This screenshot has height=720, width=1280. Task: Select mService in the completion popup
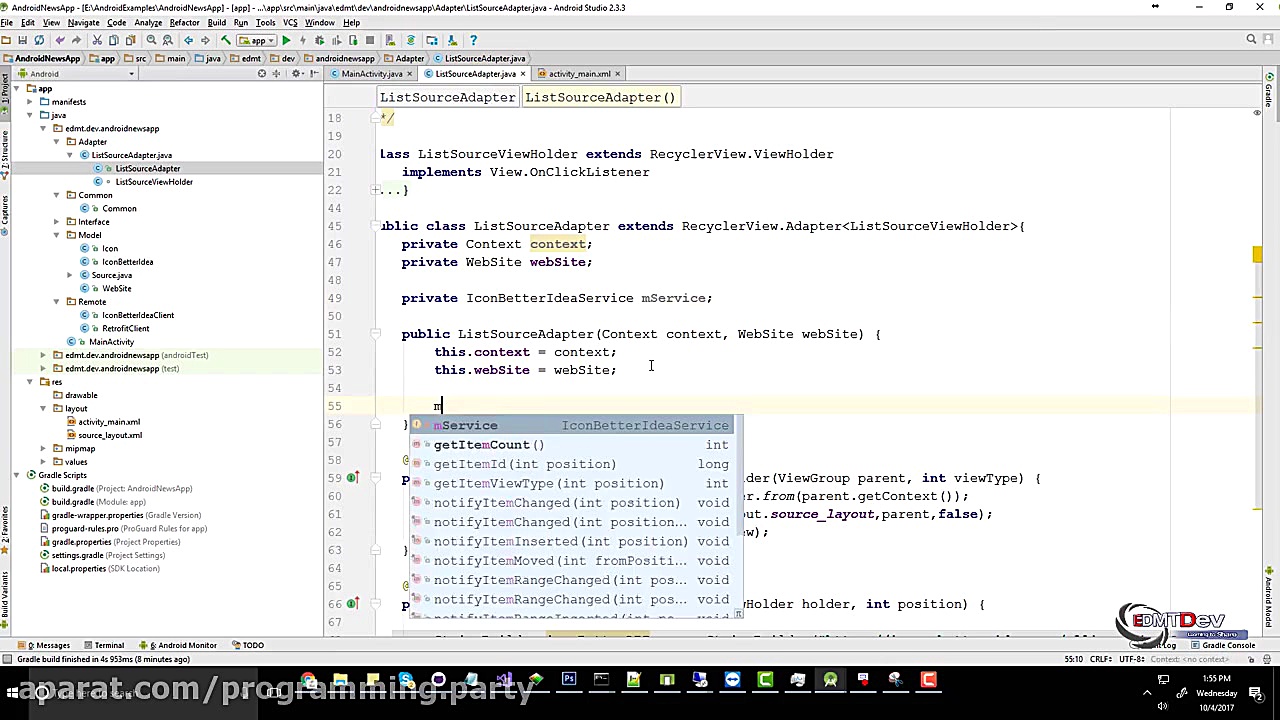[575, 426]
